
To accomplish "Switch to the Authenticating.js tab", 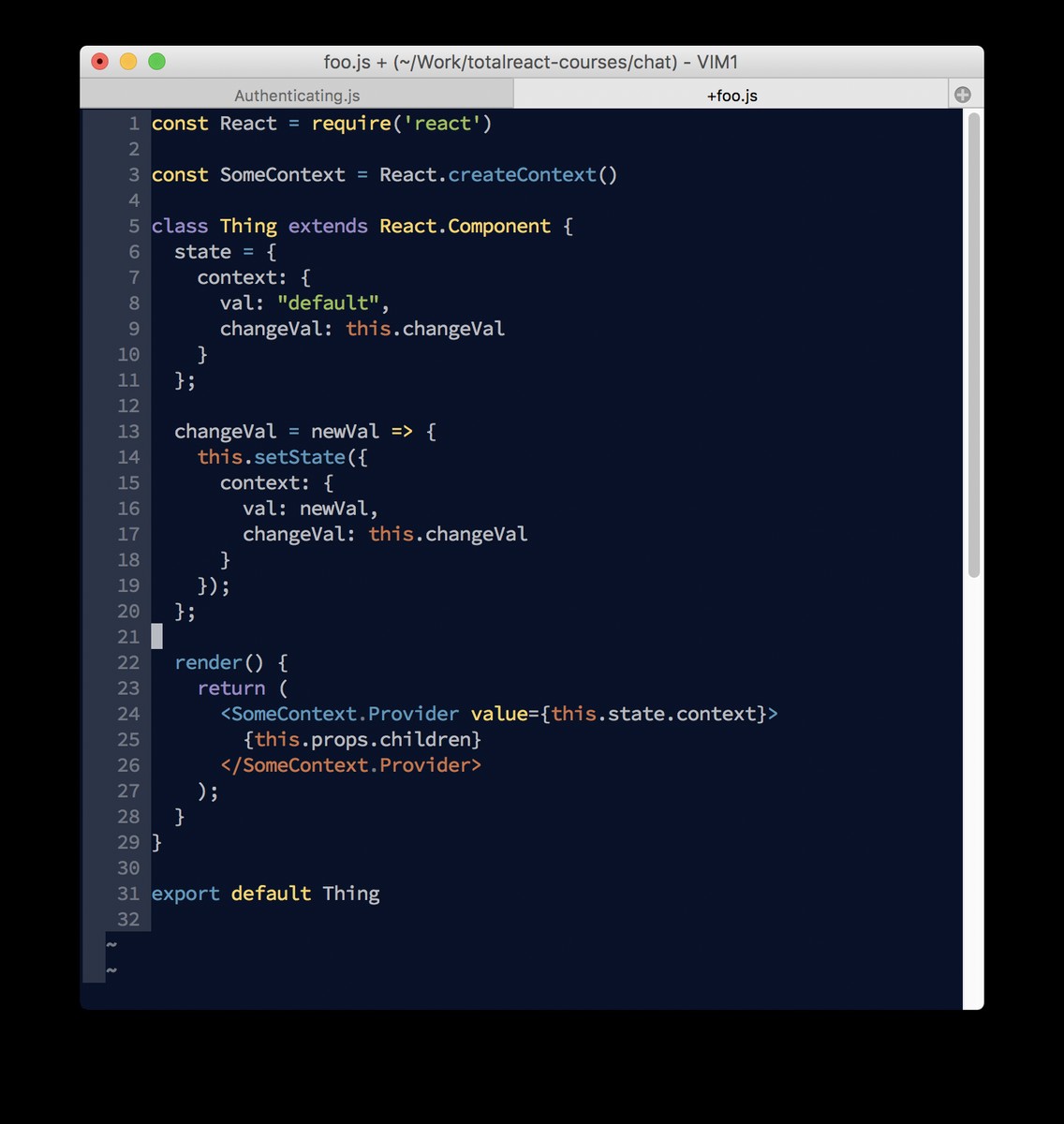I will (x=297, y=95).
